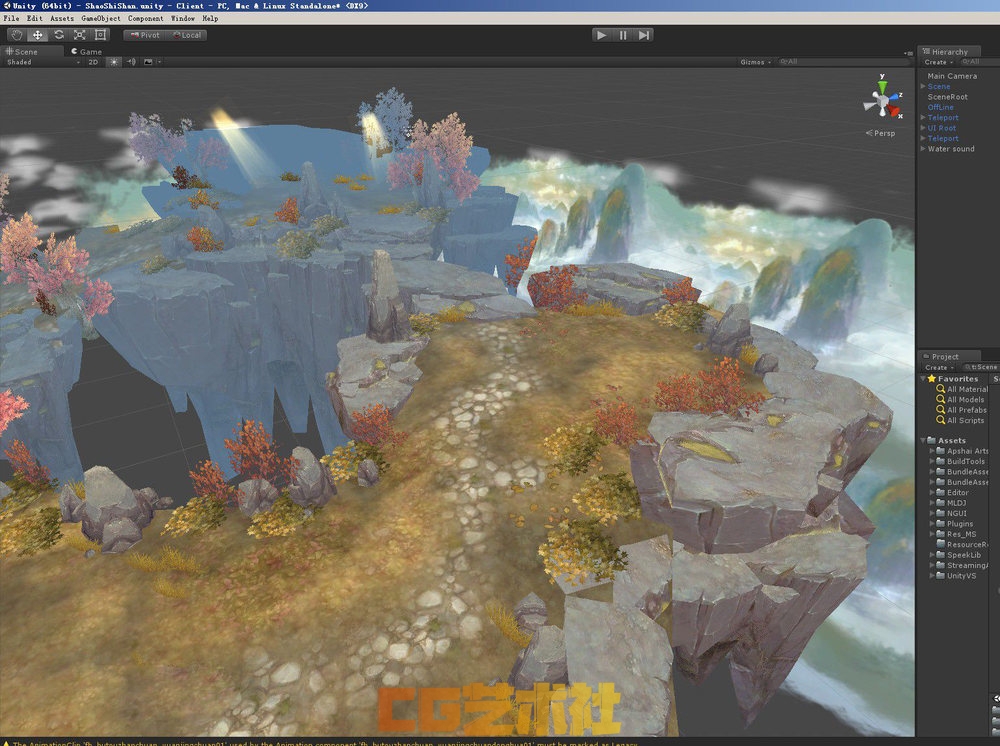1000x746 pixels.
Task: Click the Step frame button
Action: coord(643,35)
